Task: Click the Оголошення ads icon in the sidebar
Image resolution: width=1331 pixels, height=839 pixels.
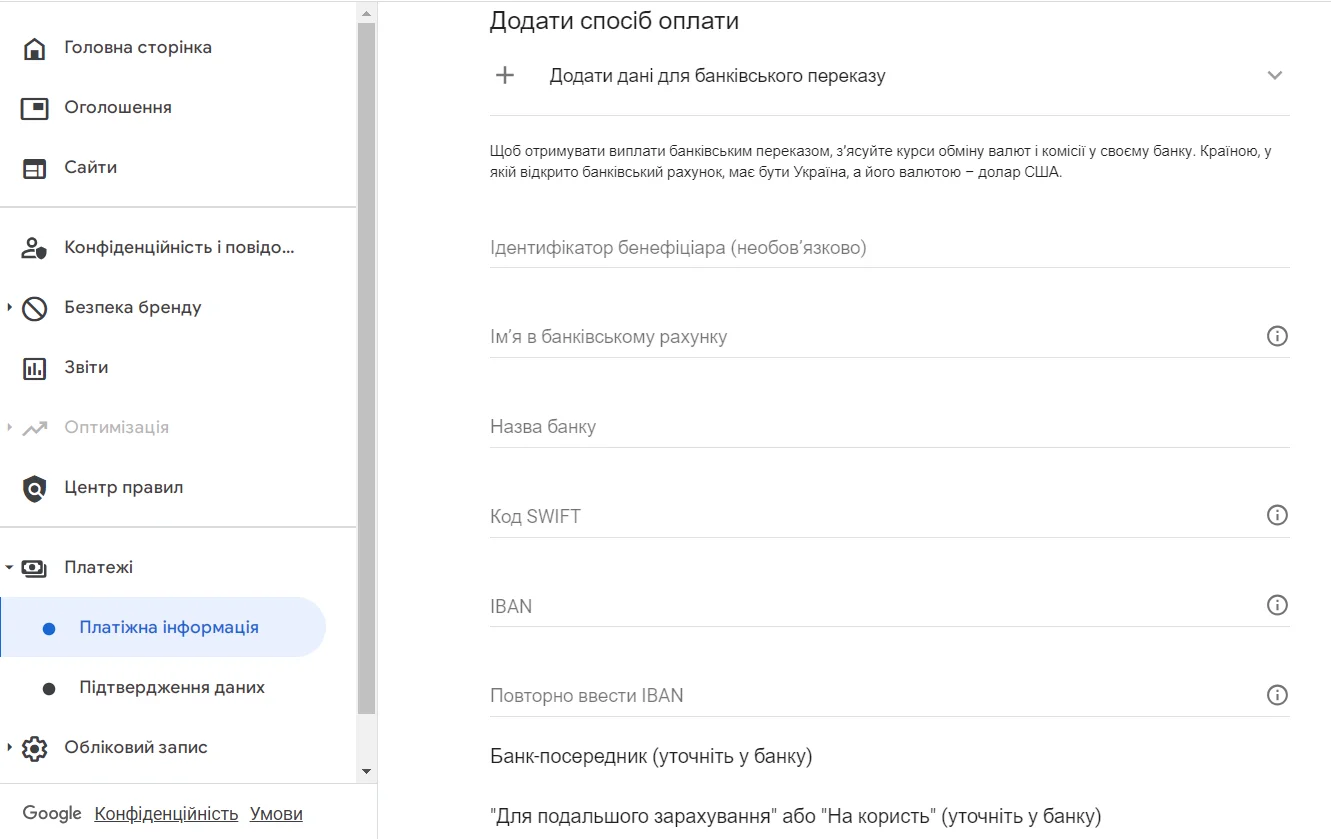Action: click(x=35, y=108)
